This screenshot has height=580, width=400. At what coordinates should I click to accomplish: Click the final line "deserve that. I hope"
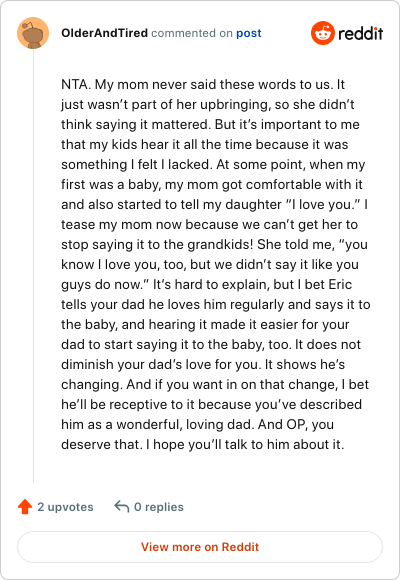(202, 444)
